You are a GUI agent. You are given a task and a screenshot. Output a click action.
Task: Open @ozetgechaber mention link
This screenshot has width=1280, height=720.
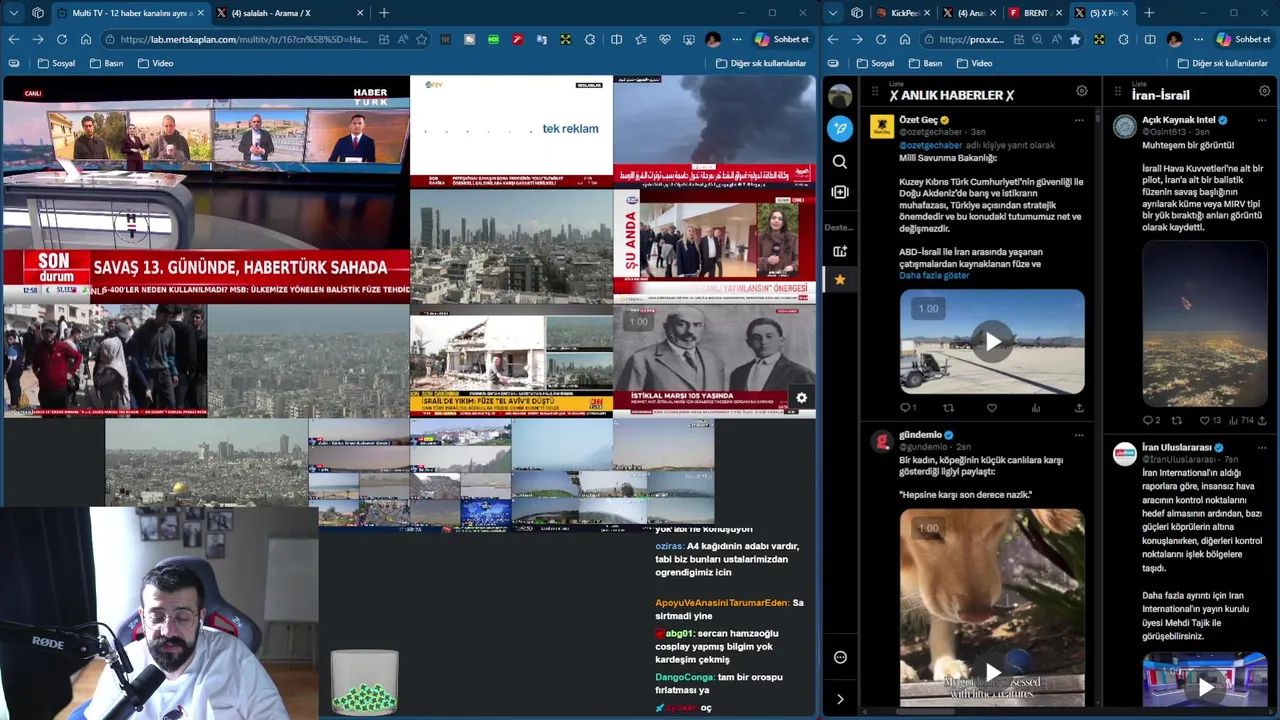(930, 145)
